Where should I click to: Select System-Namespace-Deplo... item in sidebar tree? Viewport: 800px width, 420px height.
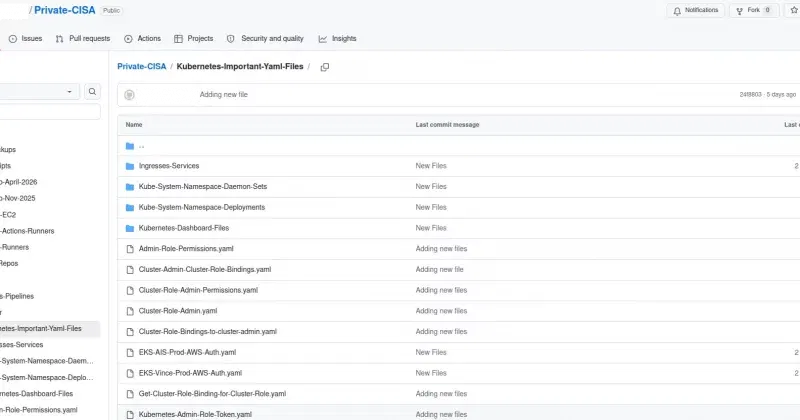tap(47, 377)
